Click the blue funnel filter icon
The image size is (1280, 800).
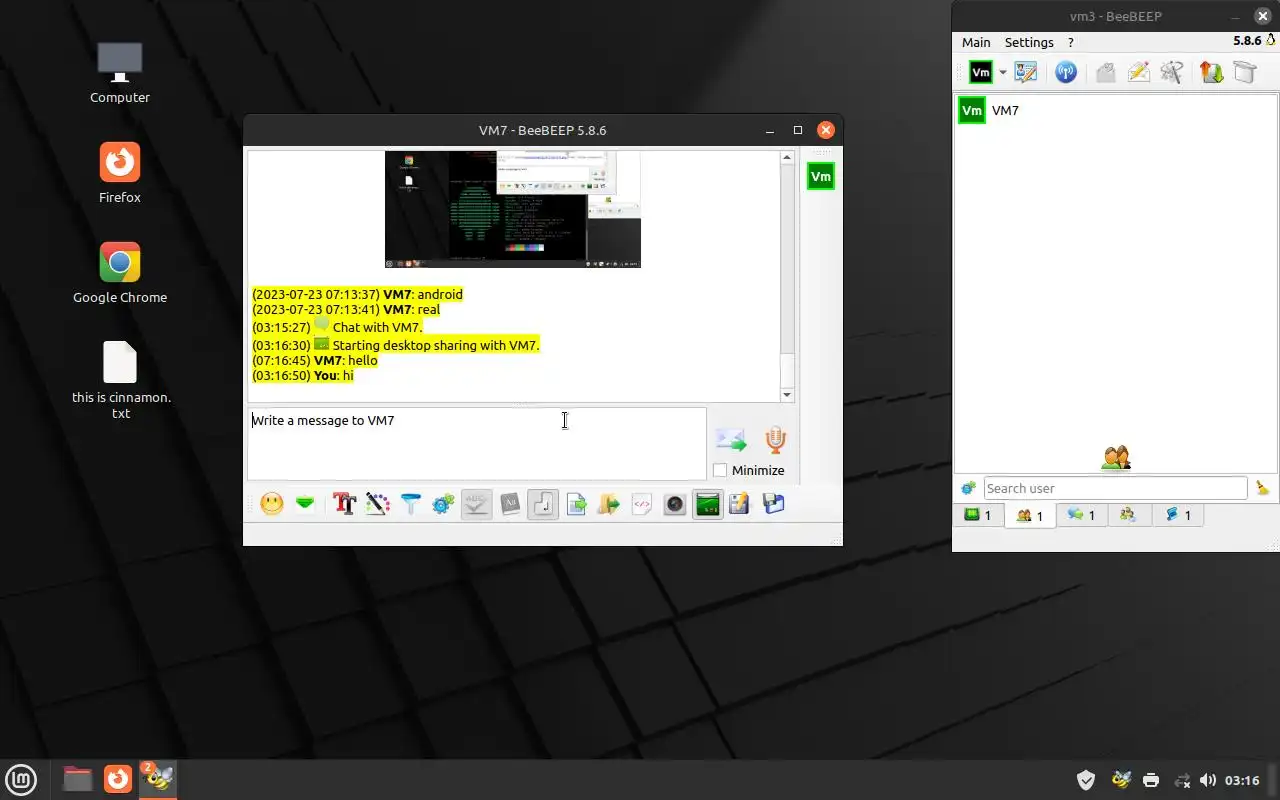[x=411, y=504]
